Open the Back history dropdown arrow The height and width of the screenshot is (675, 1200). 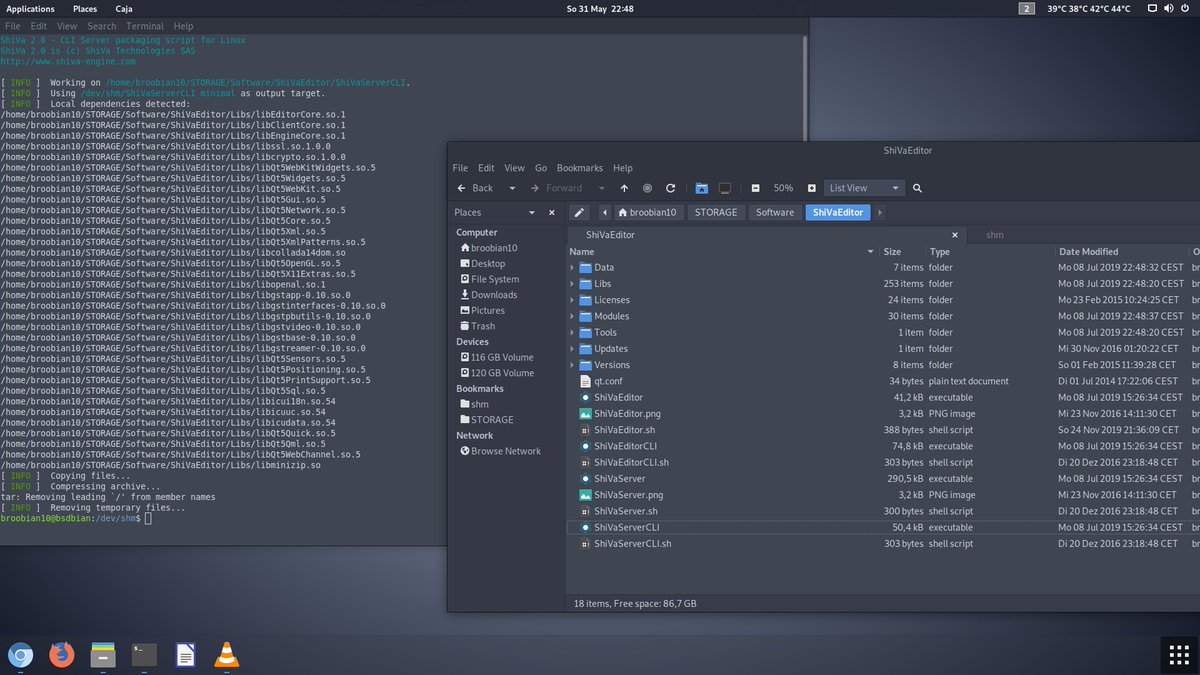click(512, 188)
